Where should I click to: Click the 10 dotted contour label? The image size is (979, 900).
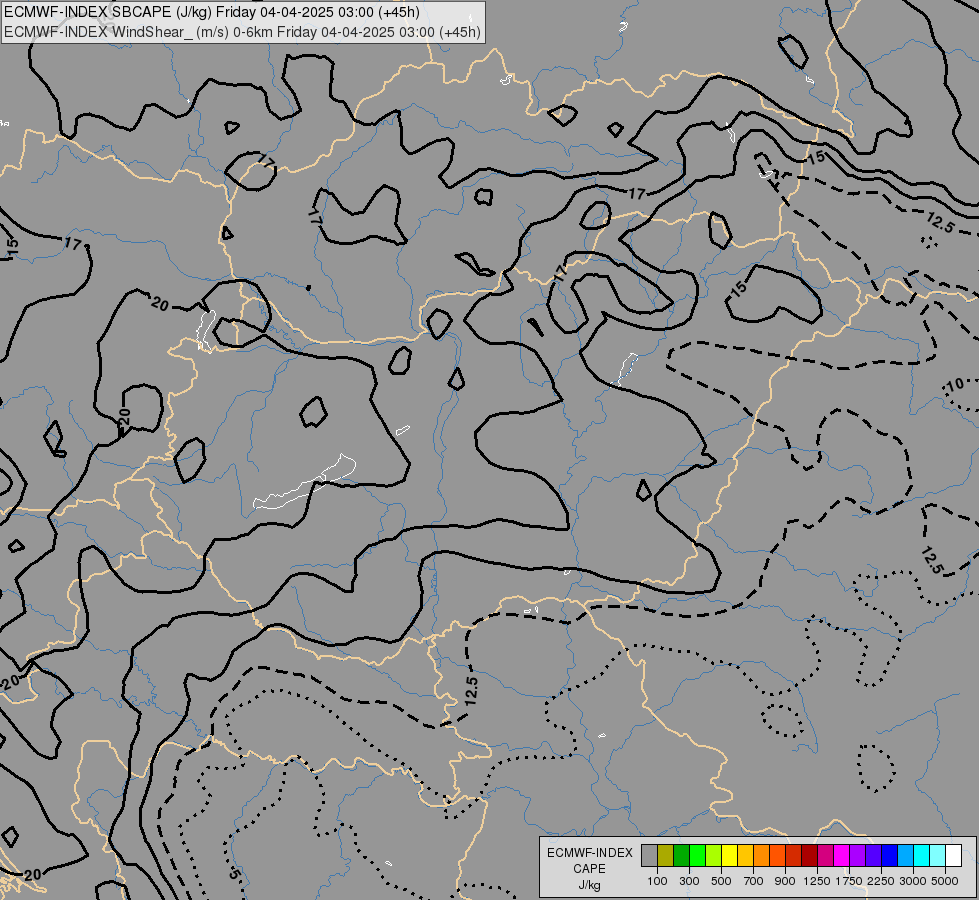point(955,385)
